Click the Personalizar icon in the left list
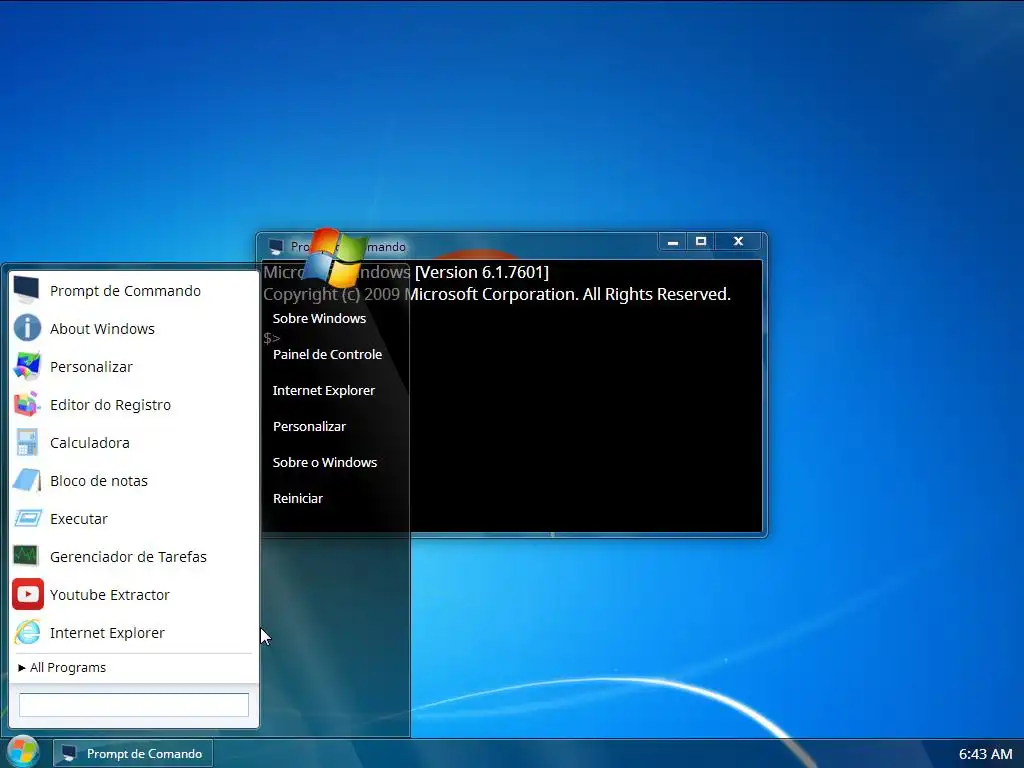 pyautogui.click(x=27, y=366)
